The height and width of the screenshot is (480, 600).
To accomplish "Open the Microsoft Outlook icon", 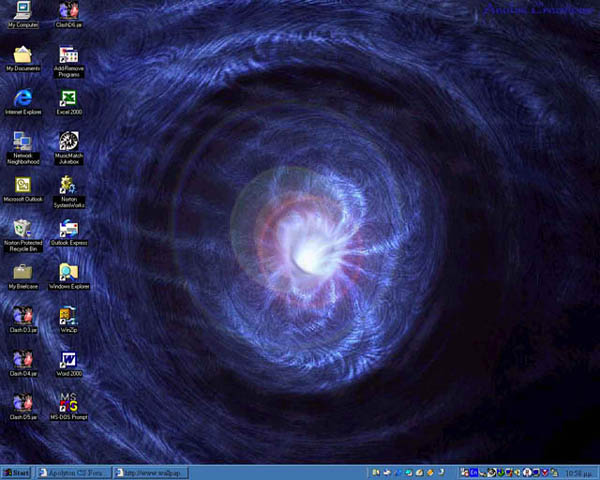I will (x=22, y=185).
